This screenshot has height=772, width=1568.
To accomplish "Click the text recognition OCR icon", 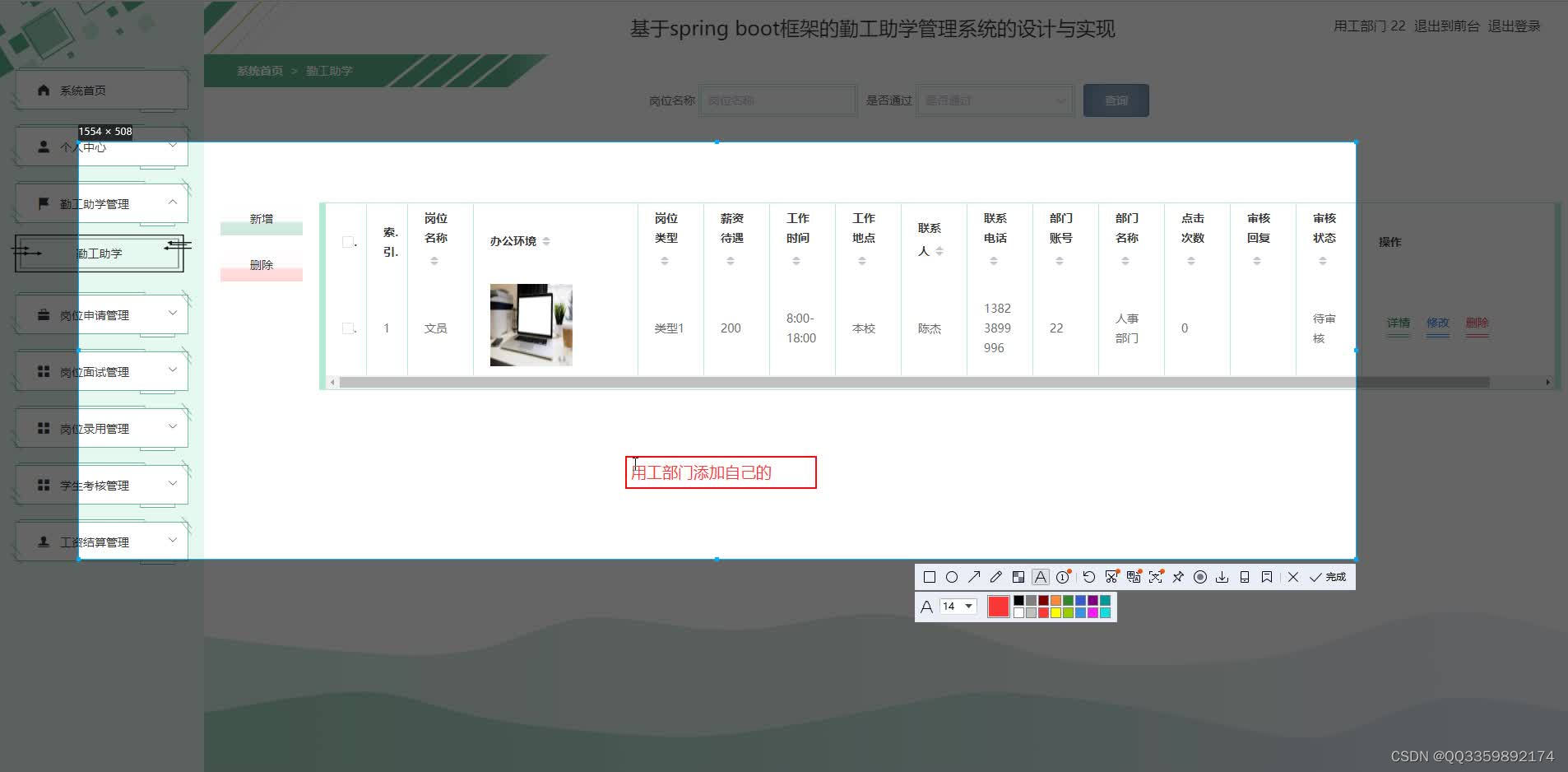I will (x=1156, y=577).
